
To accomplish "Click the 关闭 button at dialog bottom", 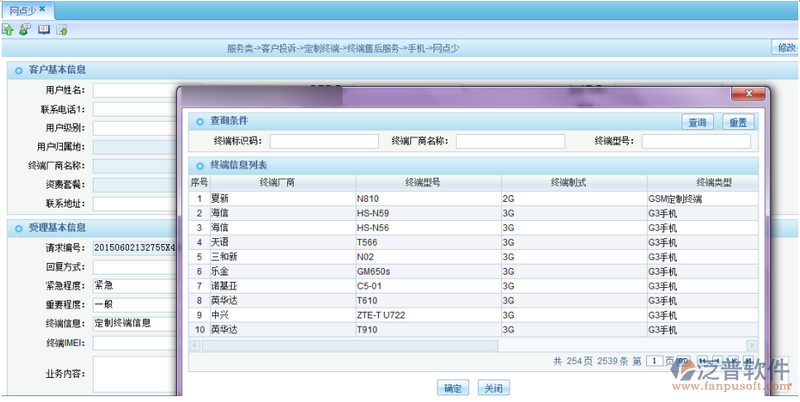I will 491,388.
